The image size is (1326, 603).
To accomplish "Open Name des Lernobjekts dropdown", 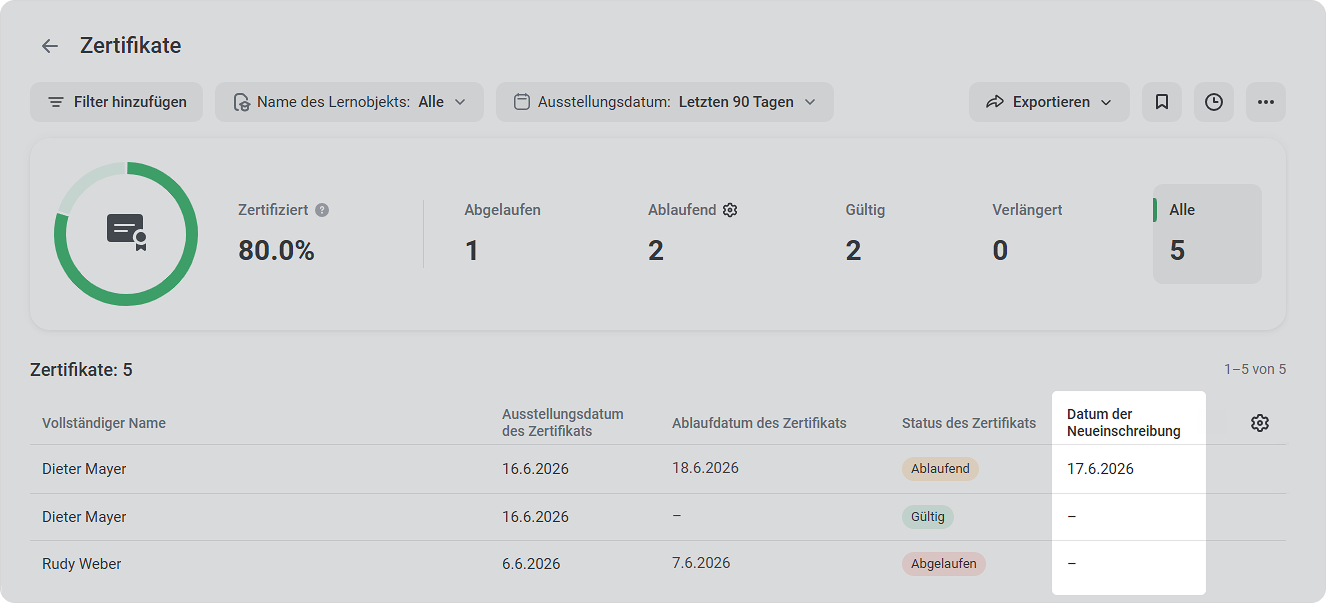I will coord(349,102).
